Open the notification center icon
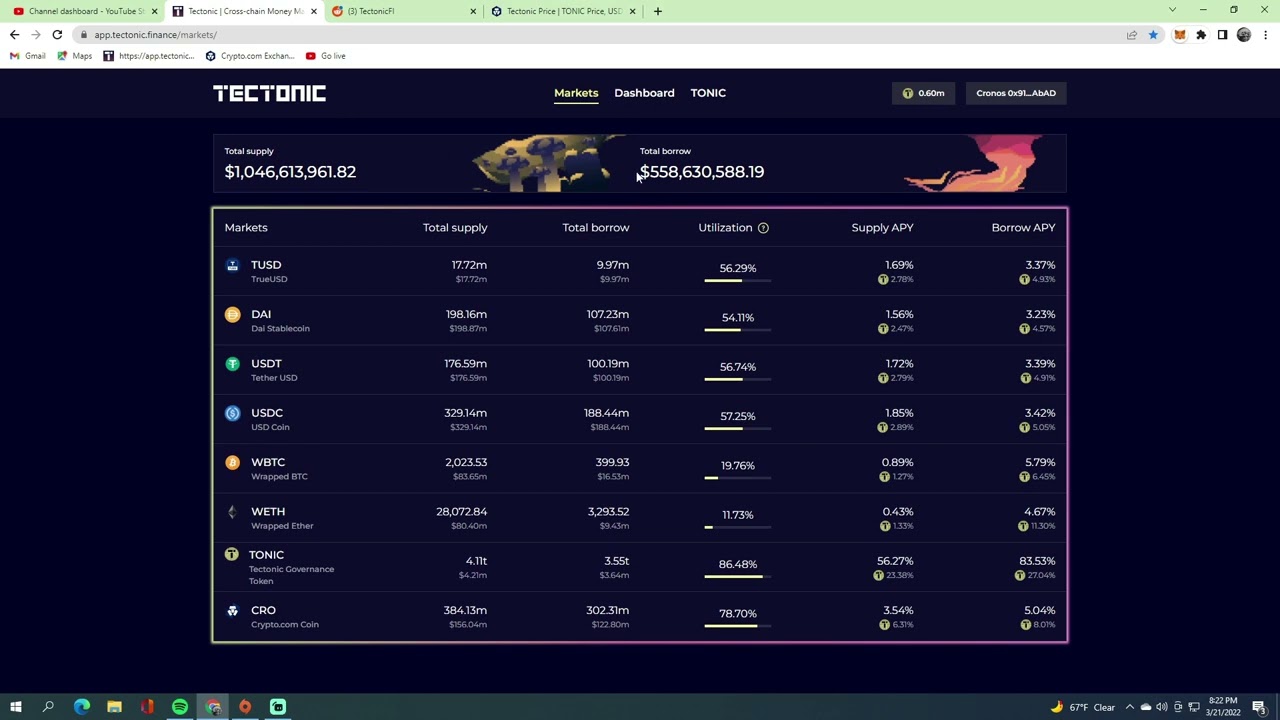 pyautogui.click(x=1259, y=707)
